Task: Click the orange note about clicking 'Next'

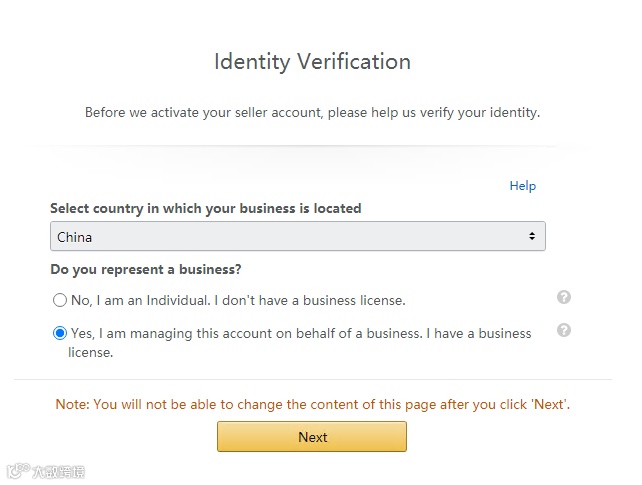Action: pyautogui.click(x=312, y=405)
